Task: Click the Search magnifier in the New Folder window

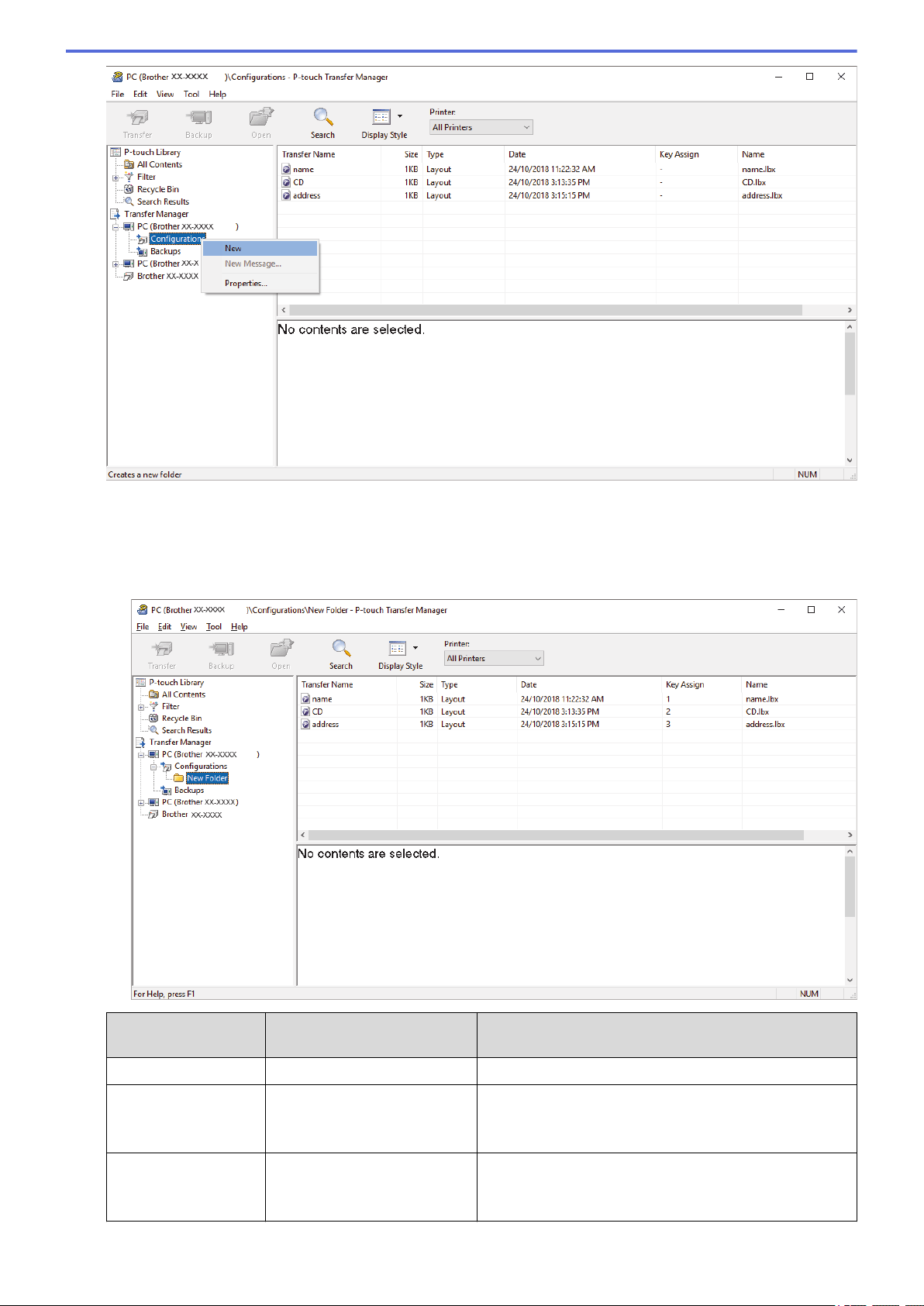Action: 341,648
